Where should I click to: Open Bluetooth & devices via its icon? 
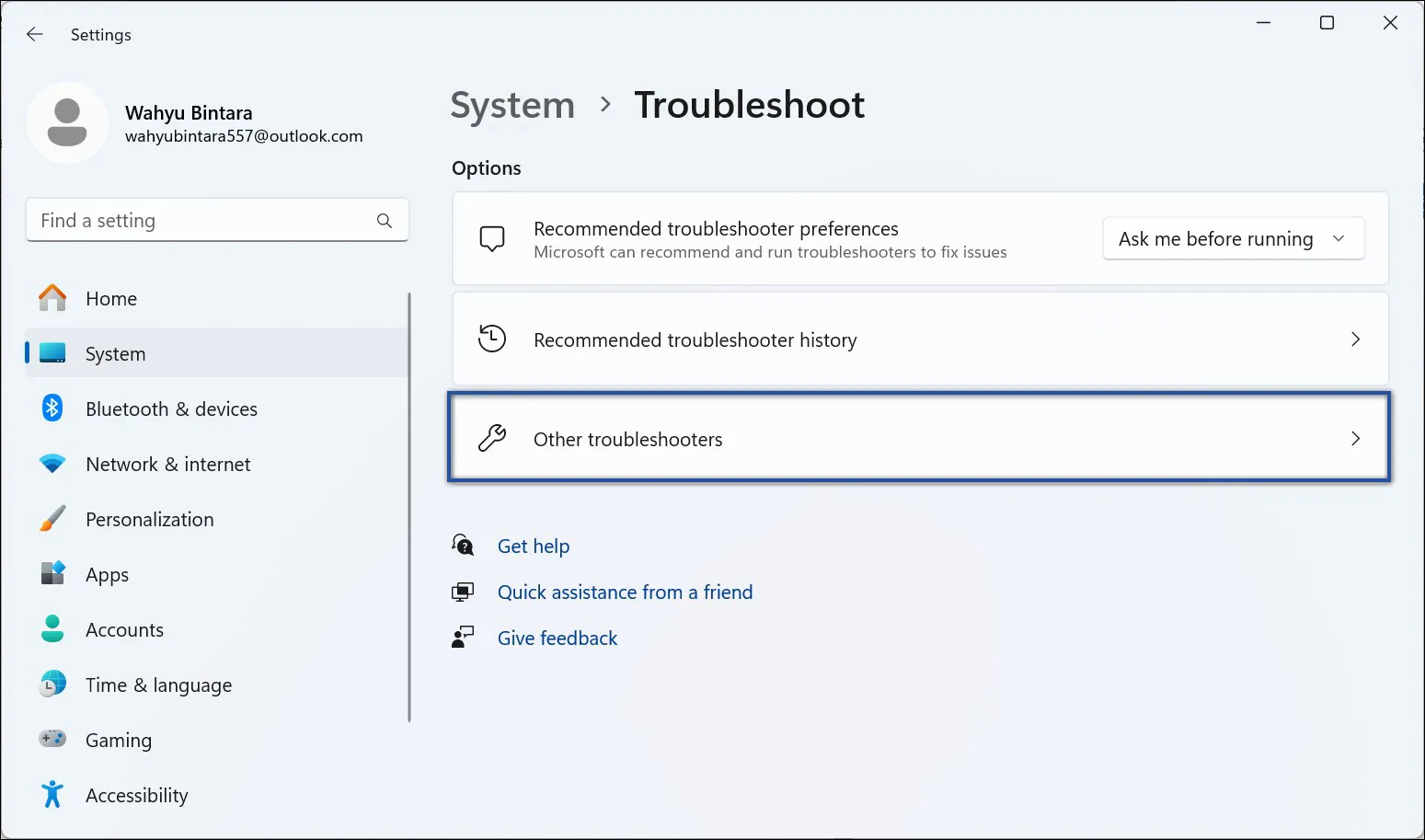click(52, 408)
